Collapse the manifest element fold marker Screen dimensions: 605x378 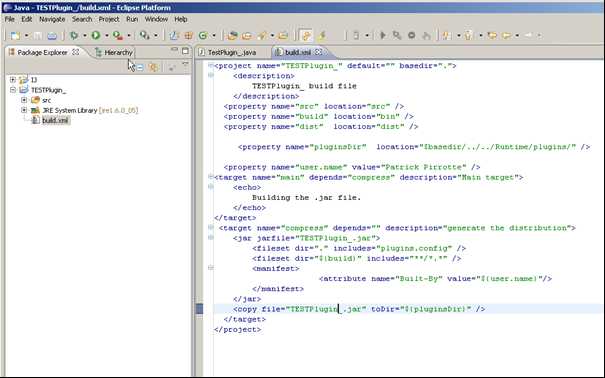tap(211, 267)
